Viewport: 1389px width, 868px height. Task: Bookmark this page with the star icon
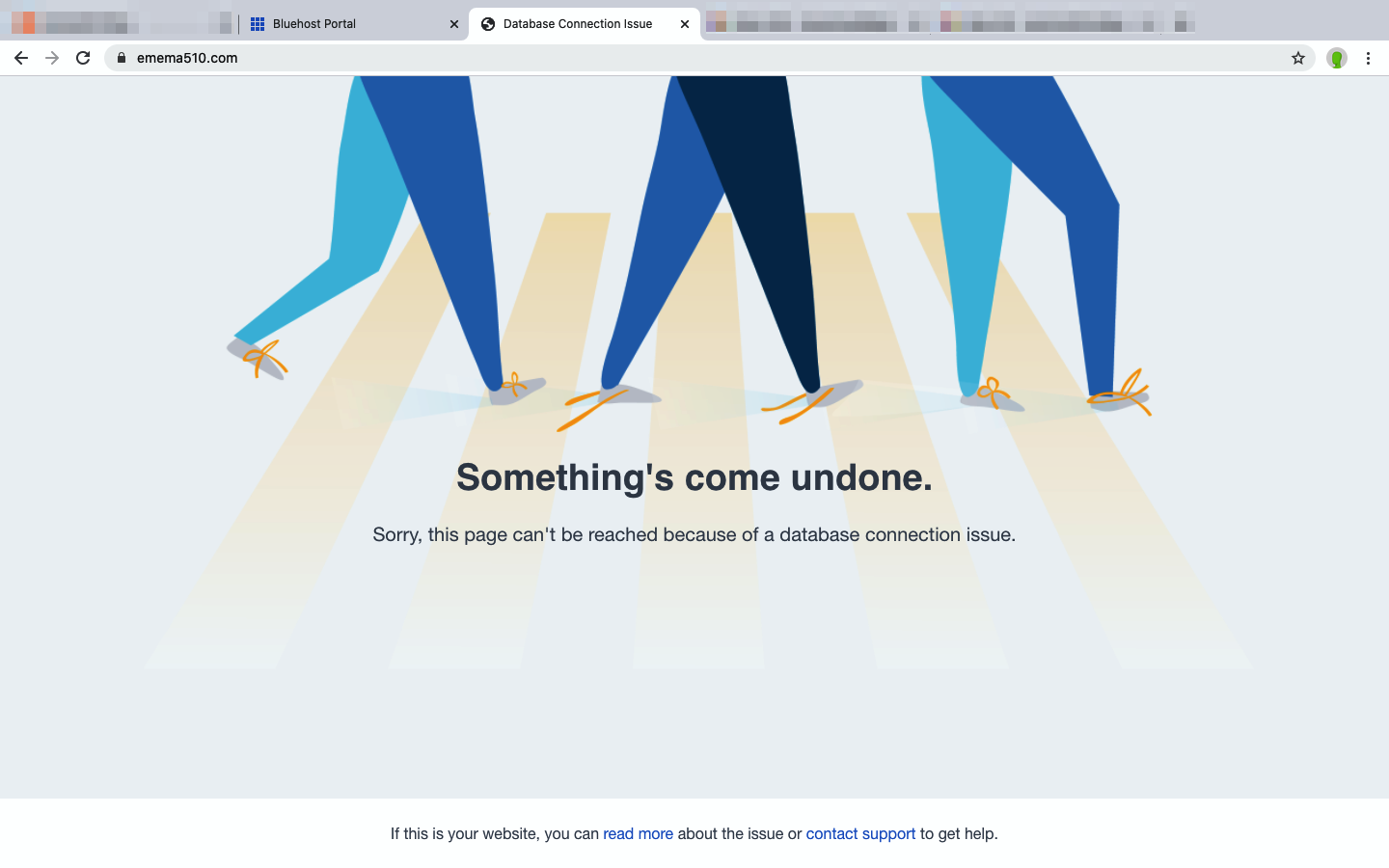[1298, 58]
